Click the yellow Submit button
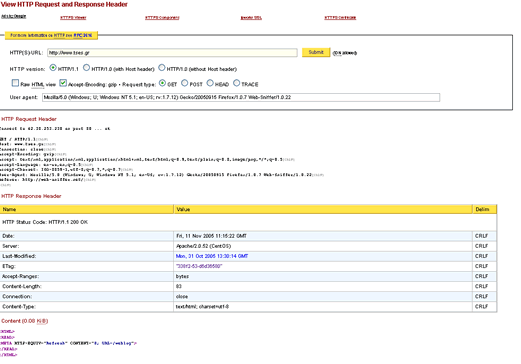The width and height of the screenshot is (521, 364). (x=316, y=52)
